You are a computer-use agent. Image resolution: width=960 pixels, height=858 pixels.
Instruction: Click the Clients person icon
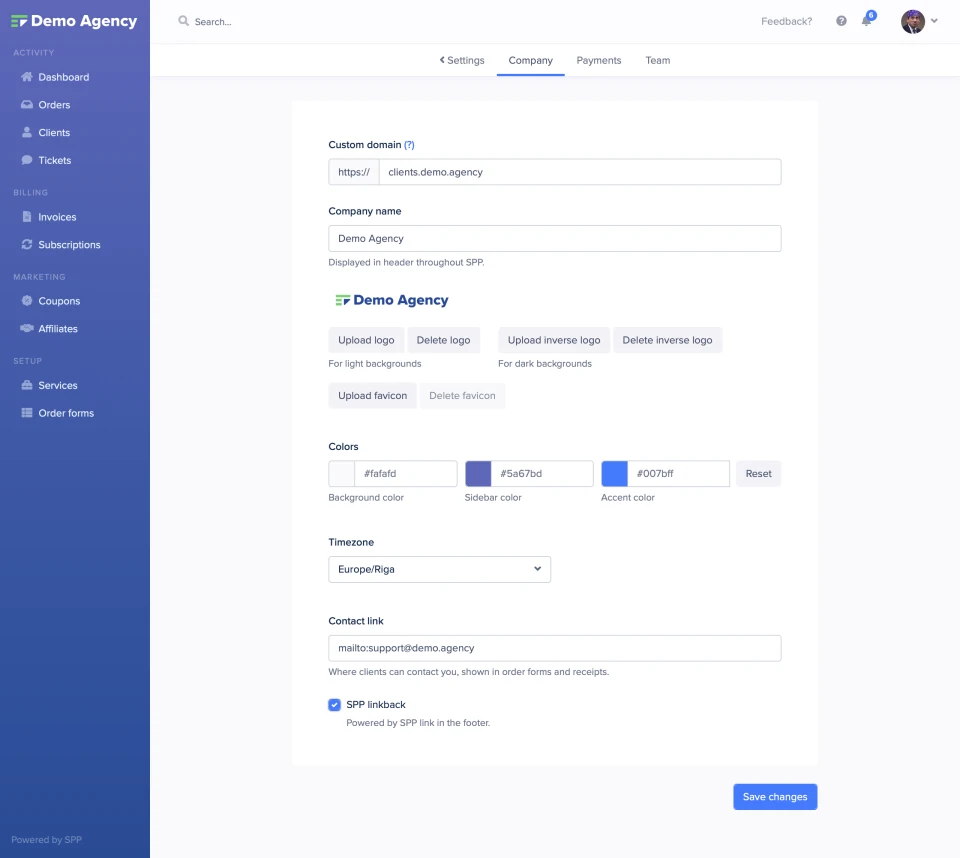[x=27, y=133]
